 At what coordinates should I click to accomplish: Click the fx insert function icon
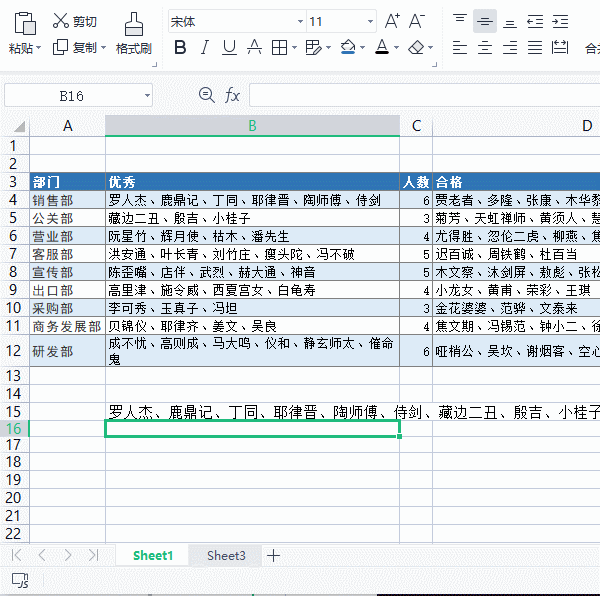point(232,95)
